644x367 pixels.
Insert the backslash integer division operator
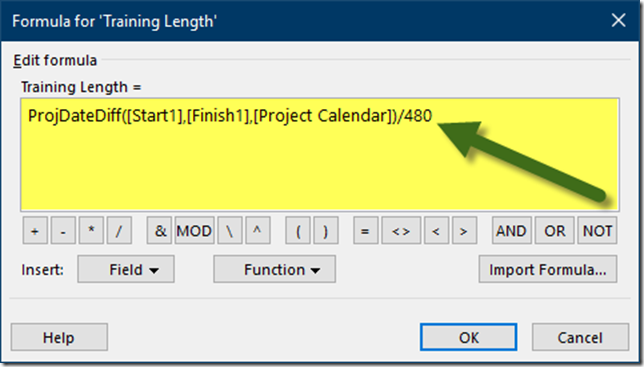[230, 231]
